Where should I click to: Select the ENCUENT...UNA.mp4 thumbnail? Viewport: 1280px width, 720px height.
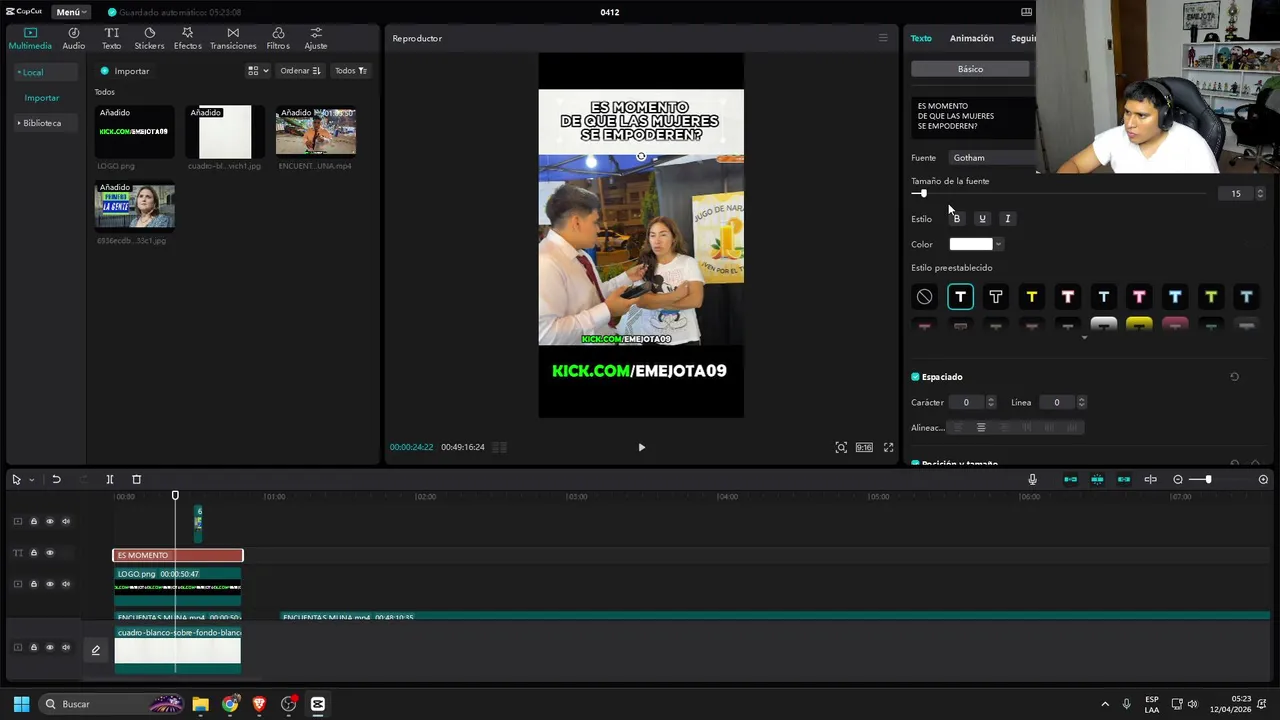[x=316, y=132]
